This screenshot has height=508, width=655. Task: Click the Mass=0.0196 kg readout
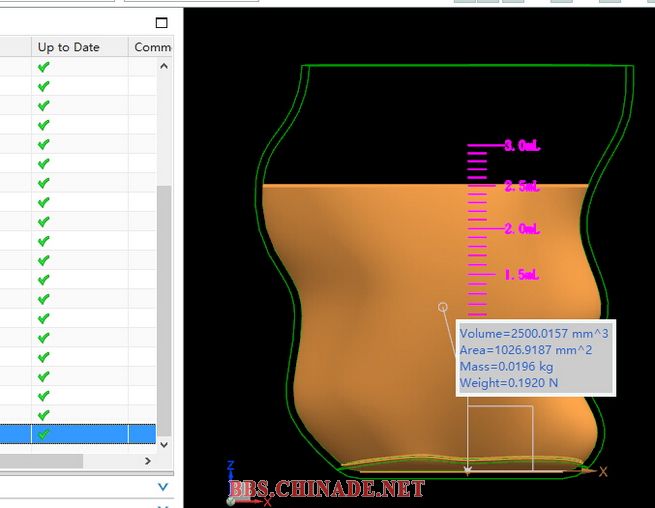506,366
